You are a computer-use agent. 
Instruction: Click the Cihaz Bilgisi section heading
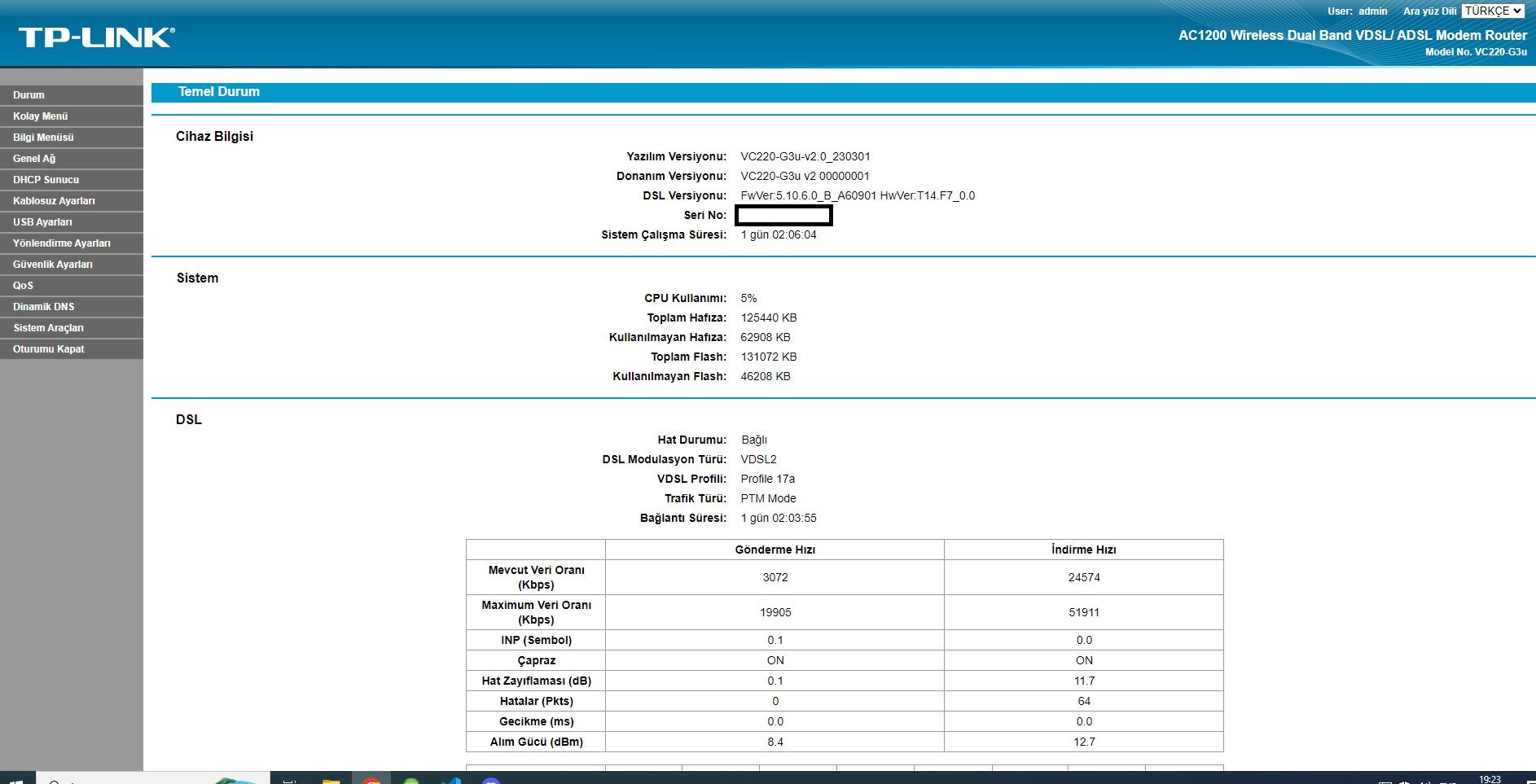click(214, 137)
